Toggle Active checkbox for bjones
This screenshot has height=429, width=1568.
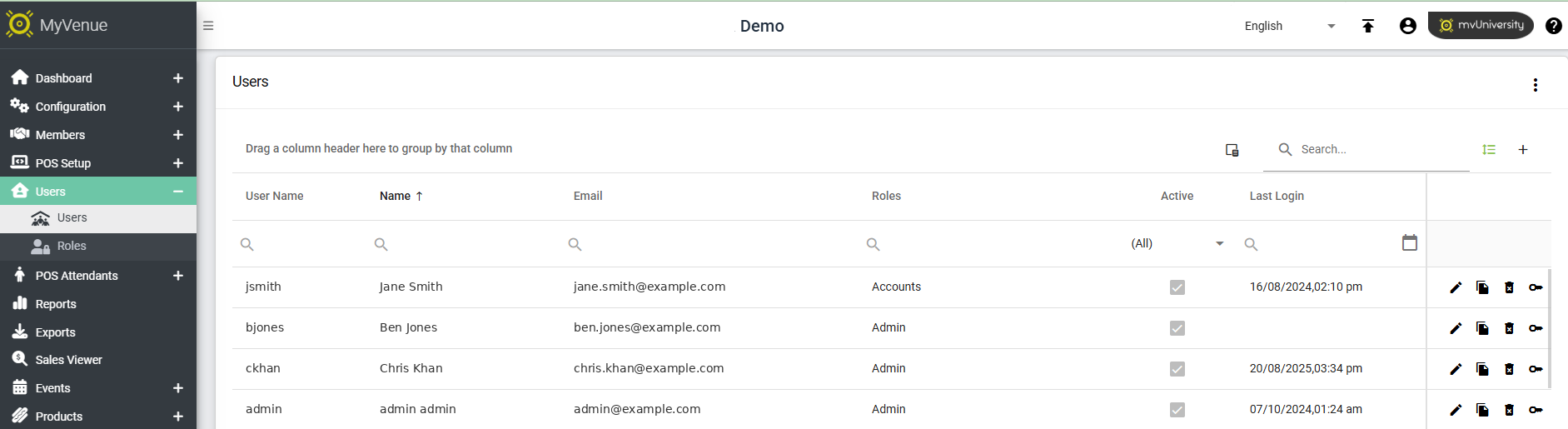1177,328
